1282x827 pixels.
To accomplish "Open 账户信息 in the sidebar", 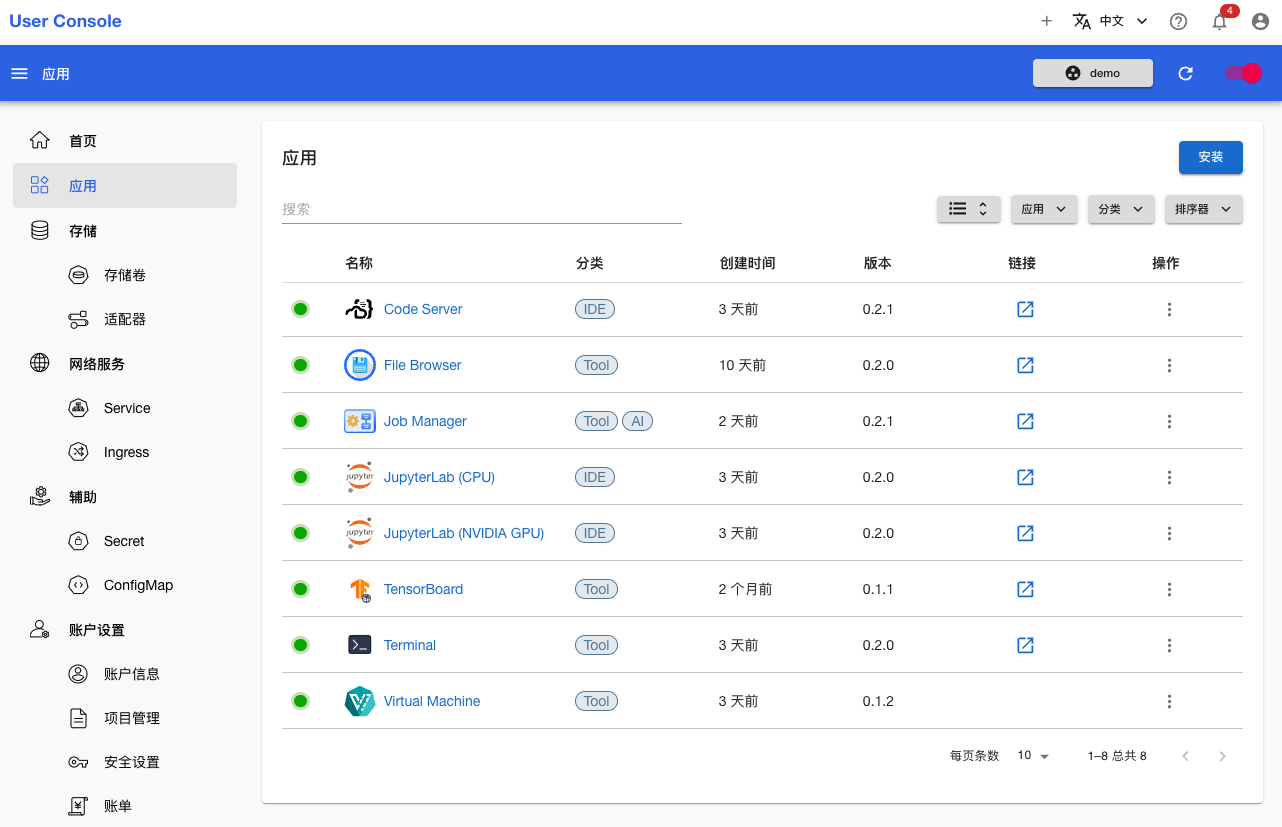I will 125,674.
